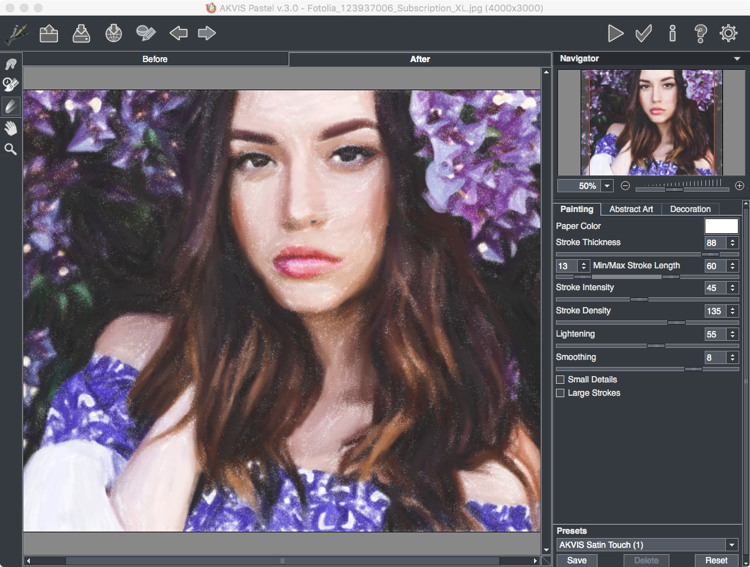Open the Preferences gear icon
Image resolution: width=750 pixels, height=567 pixels.
[x=728, y=33]
